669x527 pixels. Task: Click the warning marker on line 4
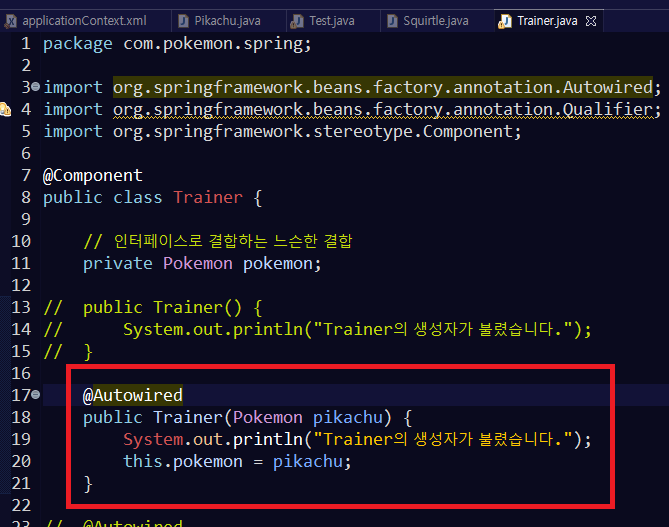[6, 109]
